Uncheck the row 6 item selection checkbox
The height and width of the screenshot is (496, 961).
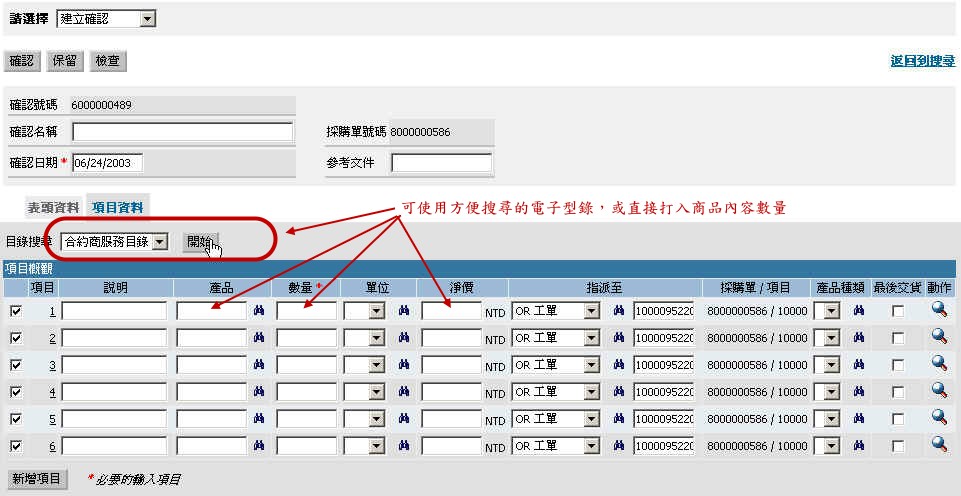click(15, 446)
